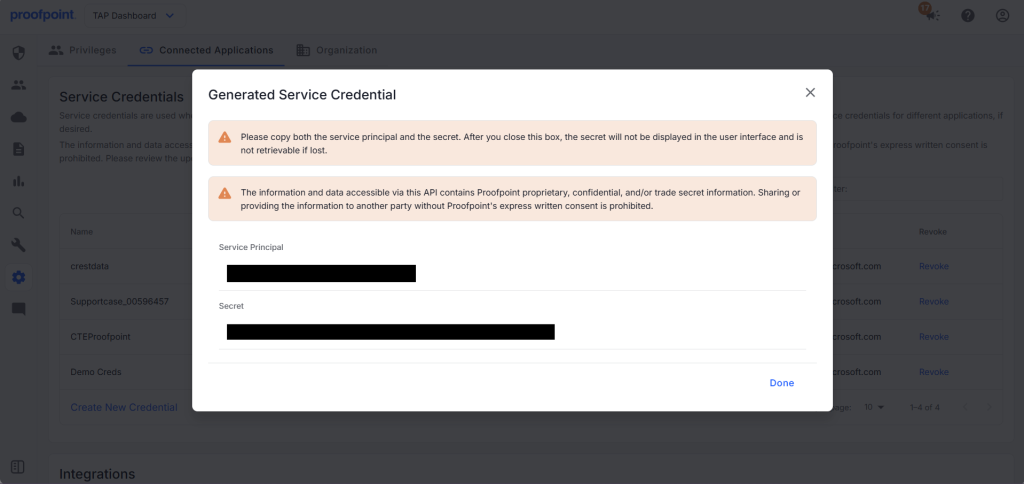
Task: Open the bar chart sidebar icon
Action: tap(18, 181)
